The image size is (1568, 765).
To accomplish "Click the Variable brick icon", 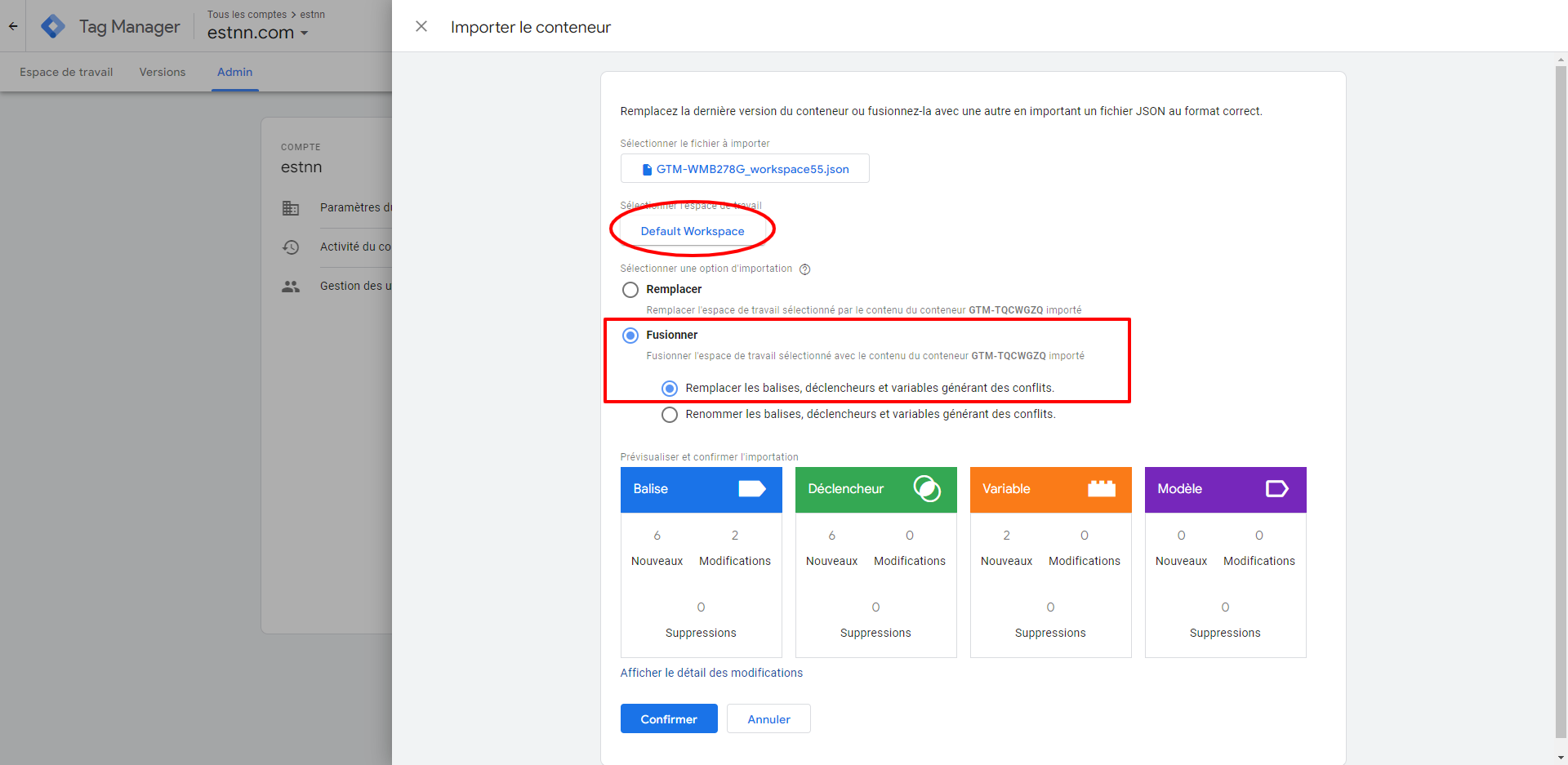I will [x=1101, y=488].
